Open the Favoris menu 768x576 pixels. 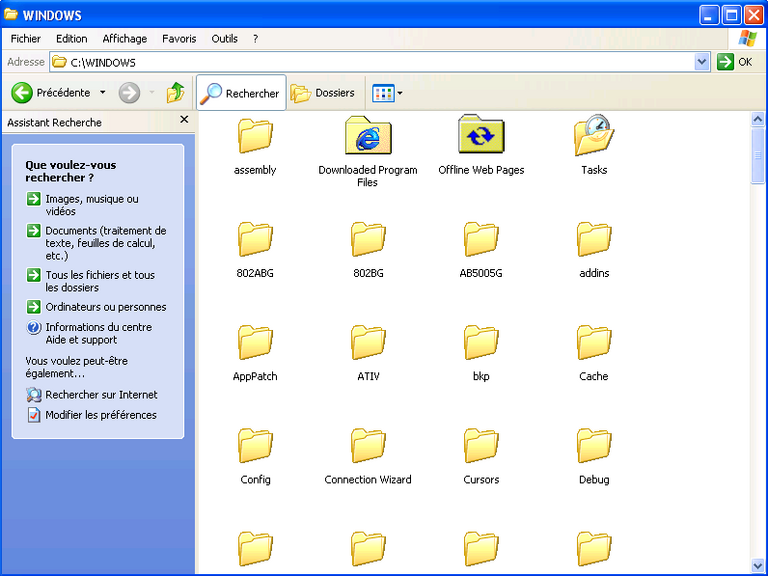pyautogui.click(x=179, y=39)
